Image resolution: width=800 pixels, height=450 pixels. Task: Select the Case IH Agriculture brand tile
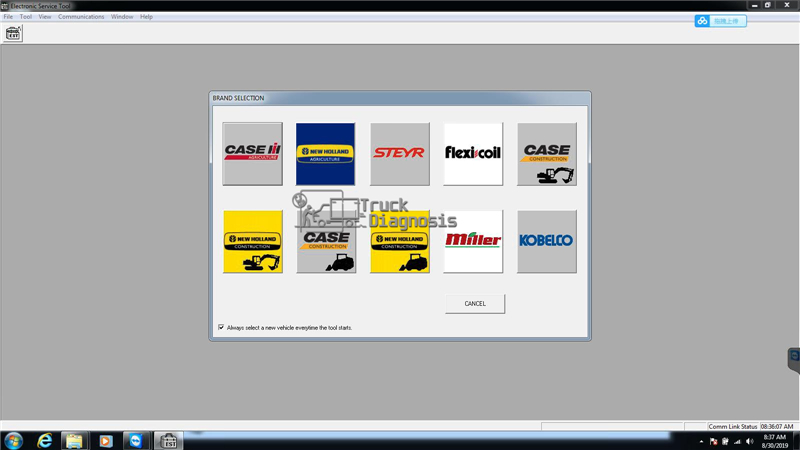coord(253,154)
